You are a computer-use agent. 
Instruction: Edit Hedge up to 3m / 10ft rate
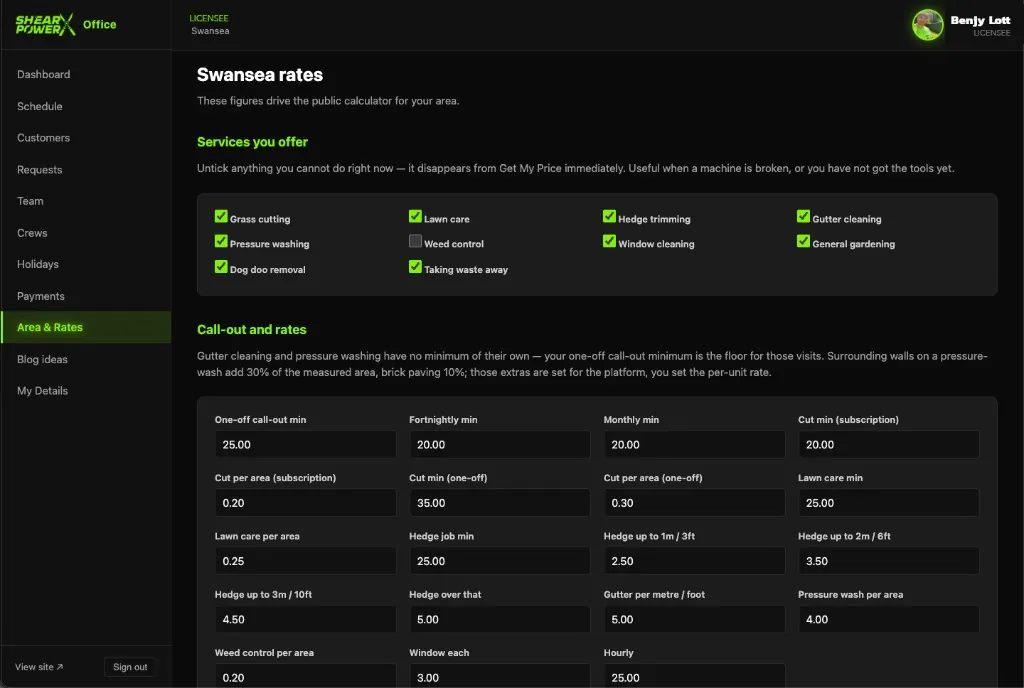(x=305, y=619)
